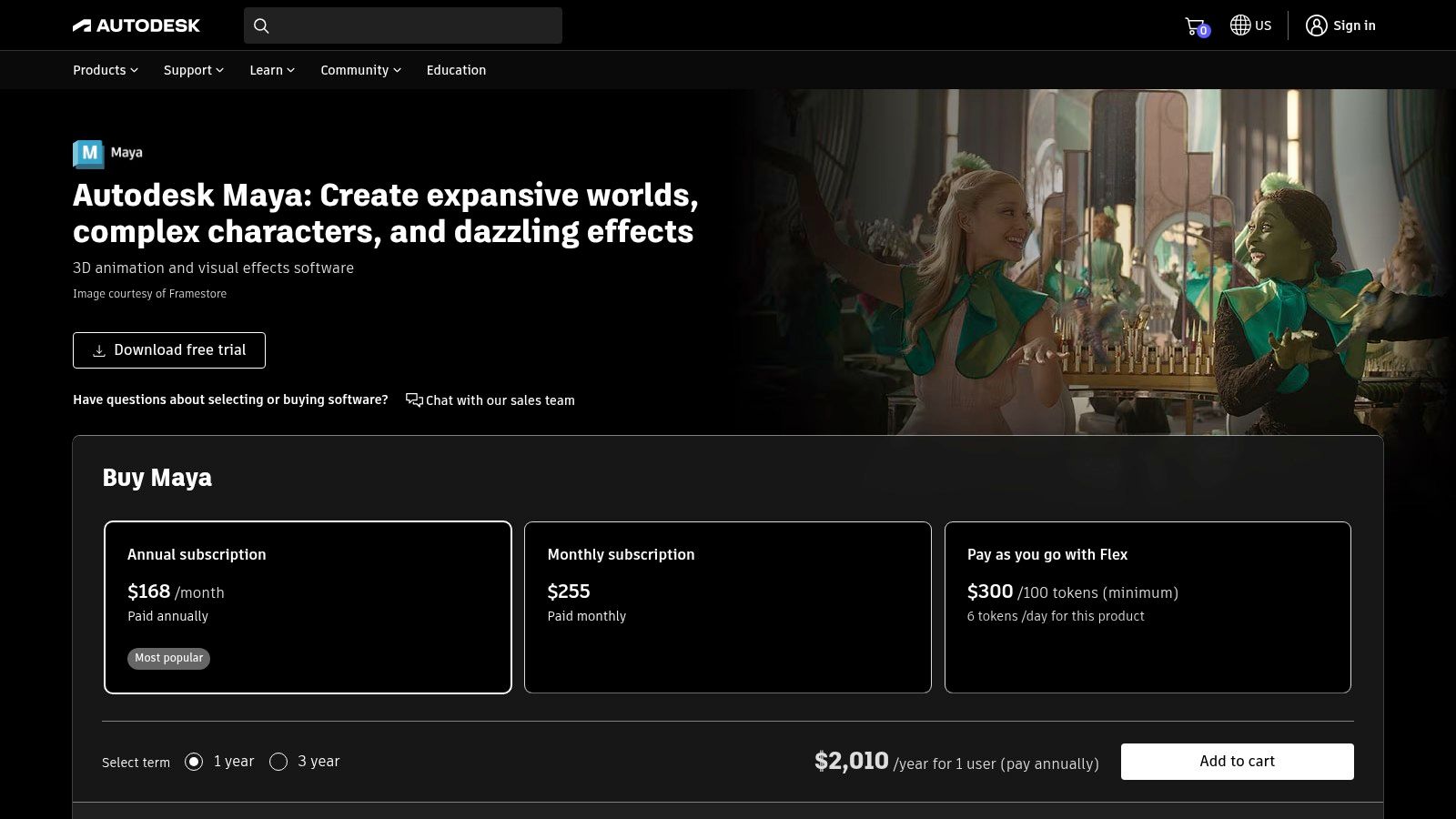
Task: Click the chat bubble icon near sales team
Action: point(412,399)
